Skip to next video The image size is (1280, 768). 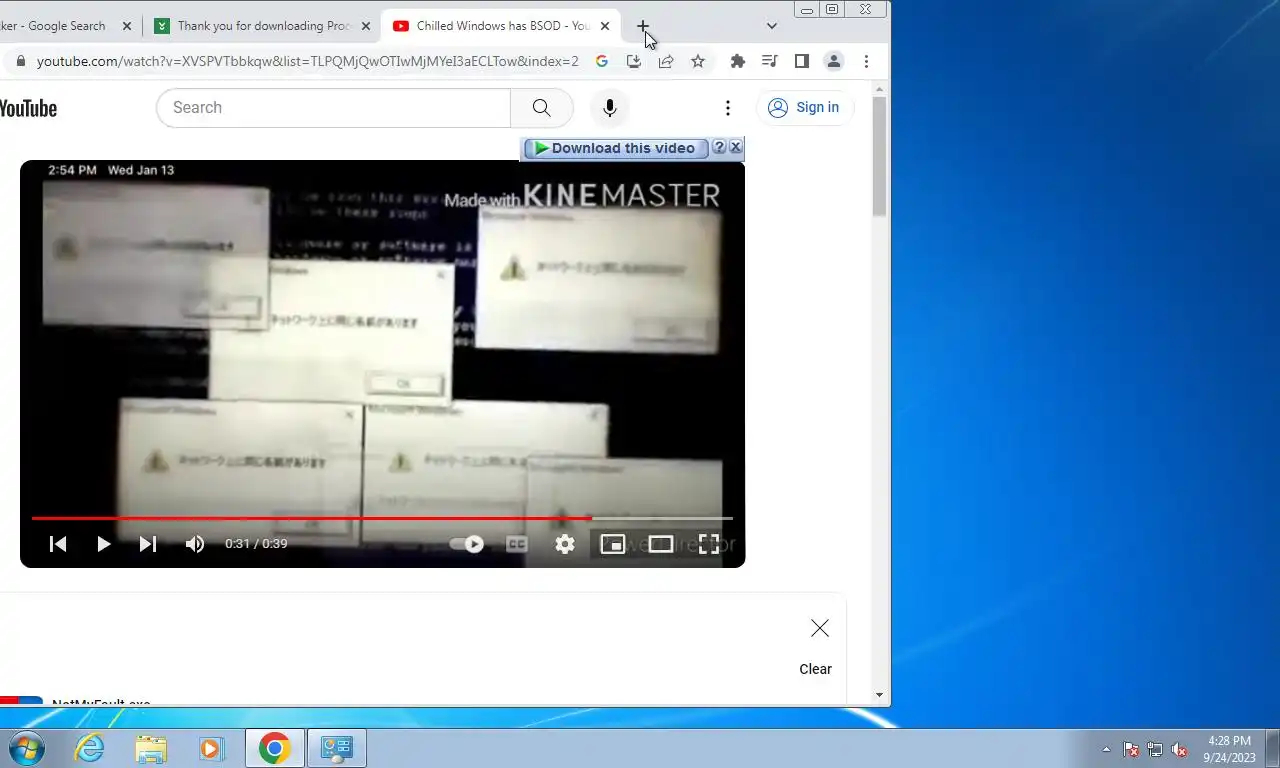148,544
